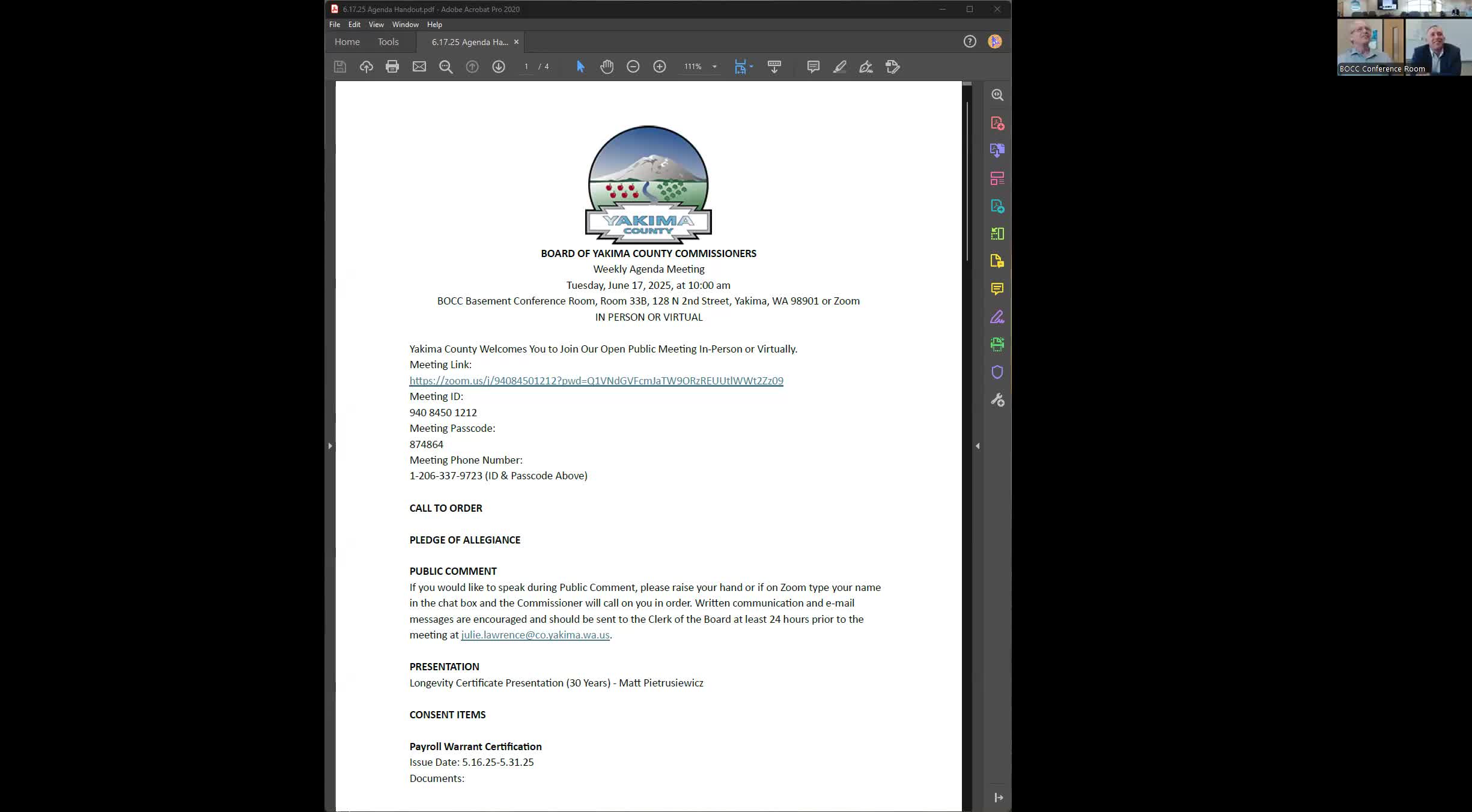This screenshot has height=812, width=1472.
Task: Select the Hand pan tool
Action: [607, 67]
